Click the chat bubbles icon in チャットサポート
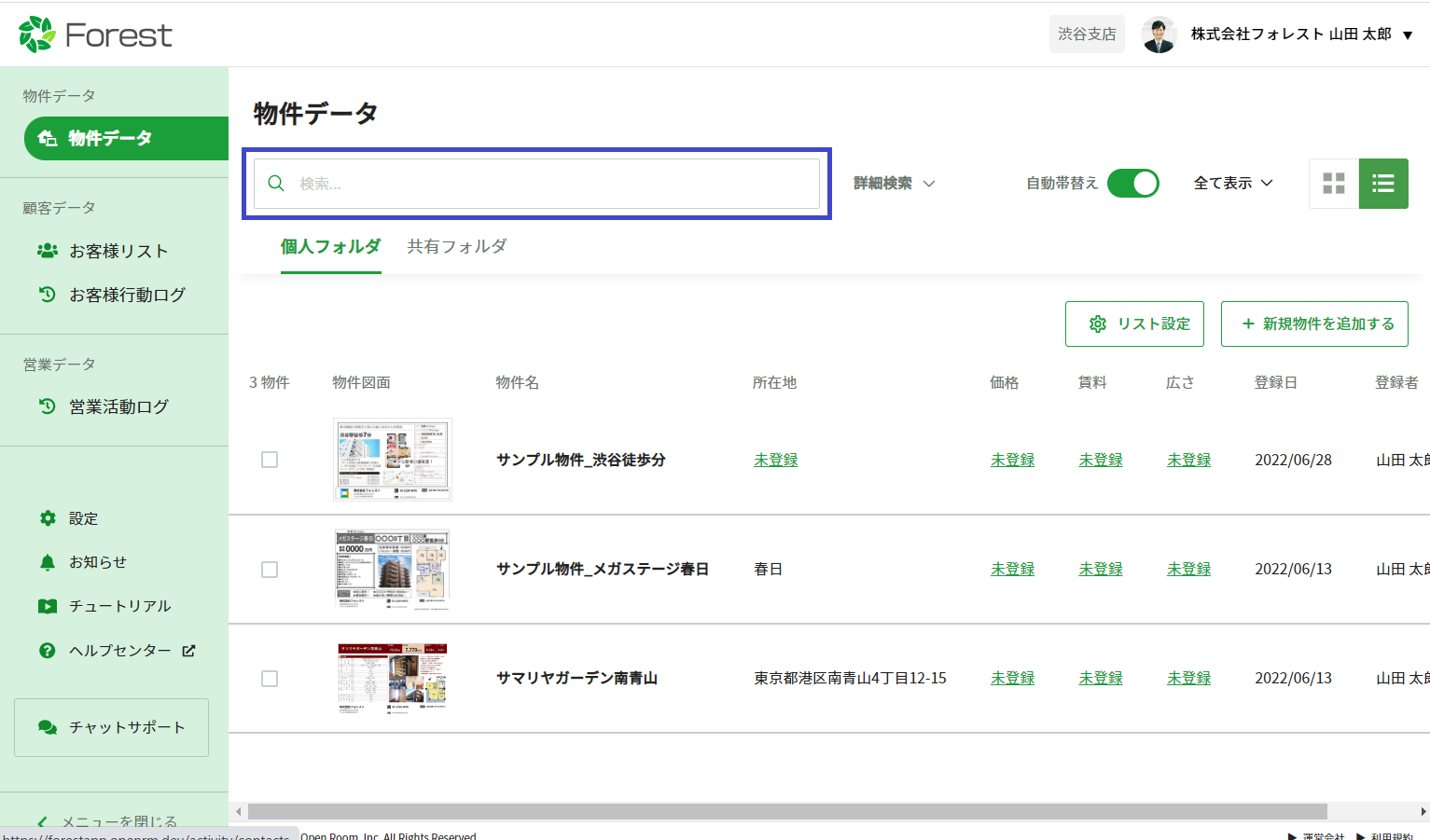1430x840 pixels. click(x=48, y=727)
